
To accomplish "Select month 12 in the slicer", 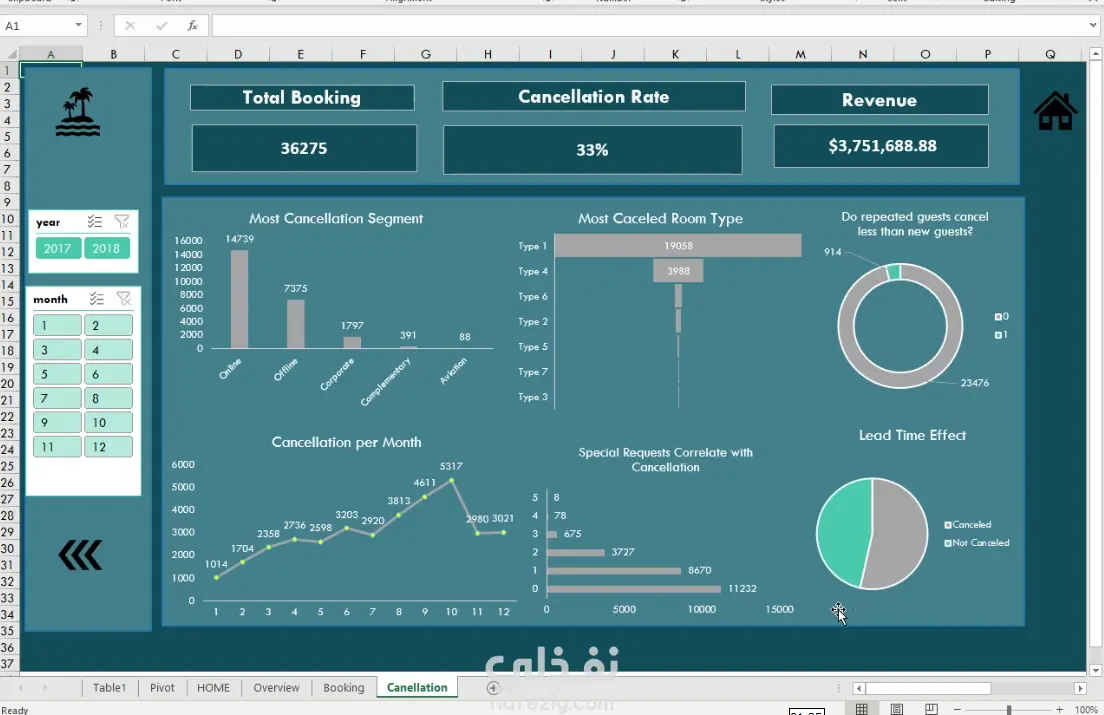I will pyautogui.click(x=108, y=447).
